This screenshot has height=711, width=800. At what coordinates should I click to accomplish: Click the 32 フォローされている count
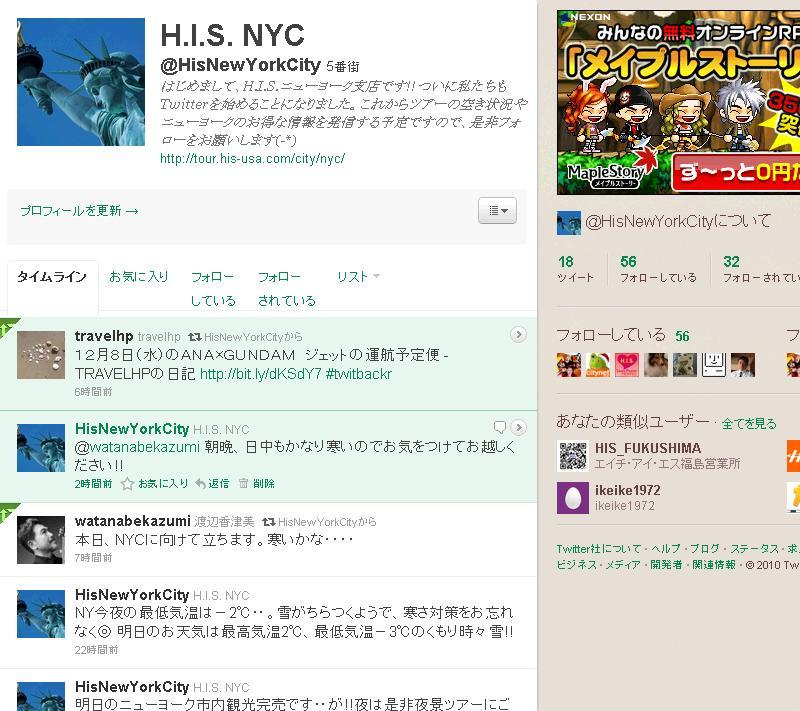pos(761,269)
